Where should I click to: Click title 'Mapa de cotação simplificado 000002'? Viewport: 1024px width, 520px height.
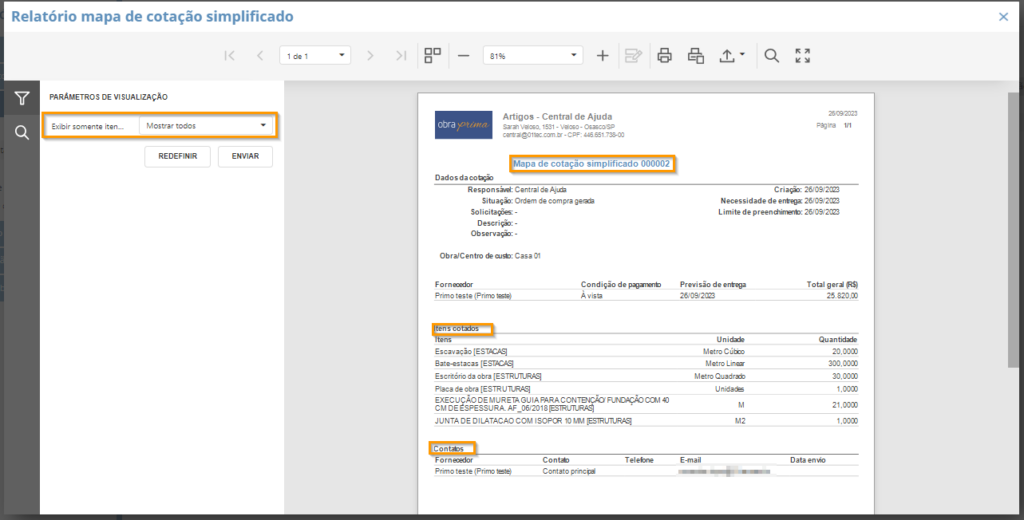(x=591, y=164)
